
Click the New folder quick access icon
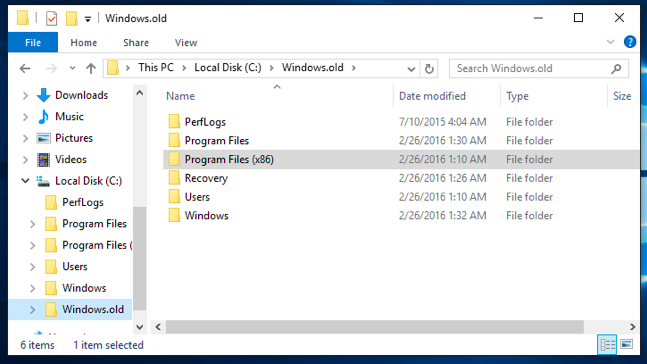tap(71, 19)
